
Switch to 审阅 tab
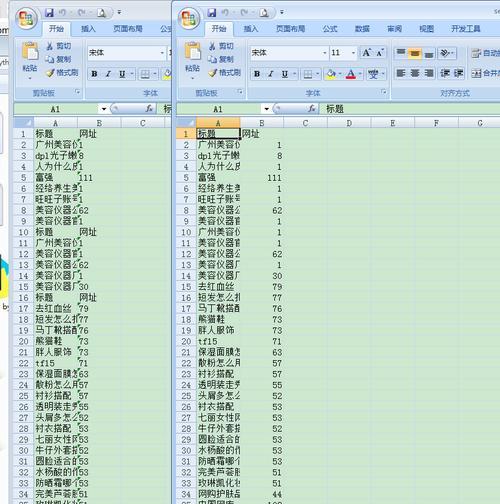(x=394, y=29)
